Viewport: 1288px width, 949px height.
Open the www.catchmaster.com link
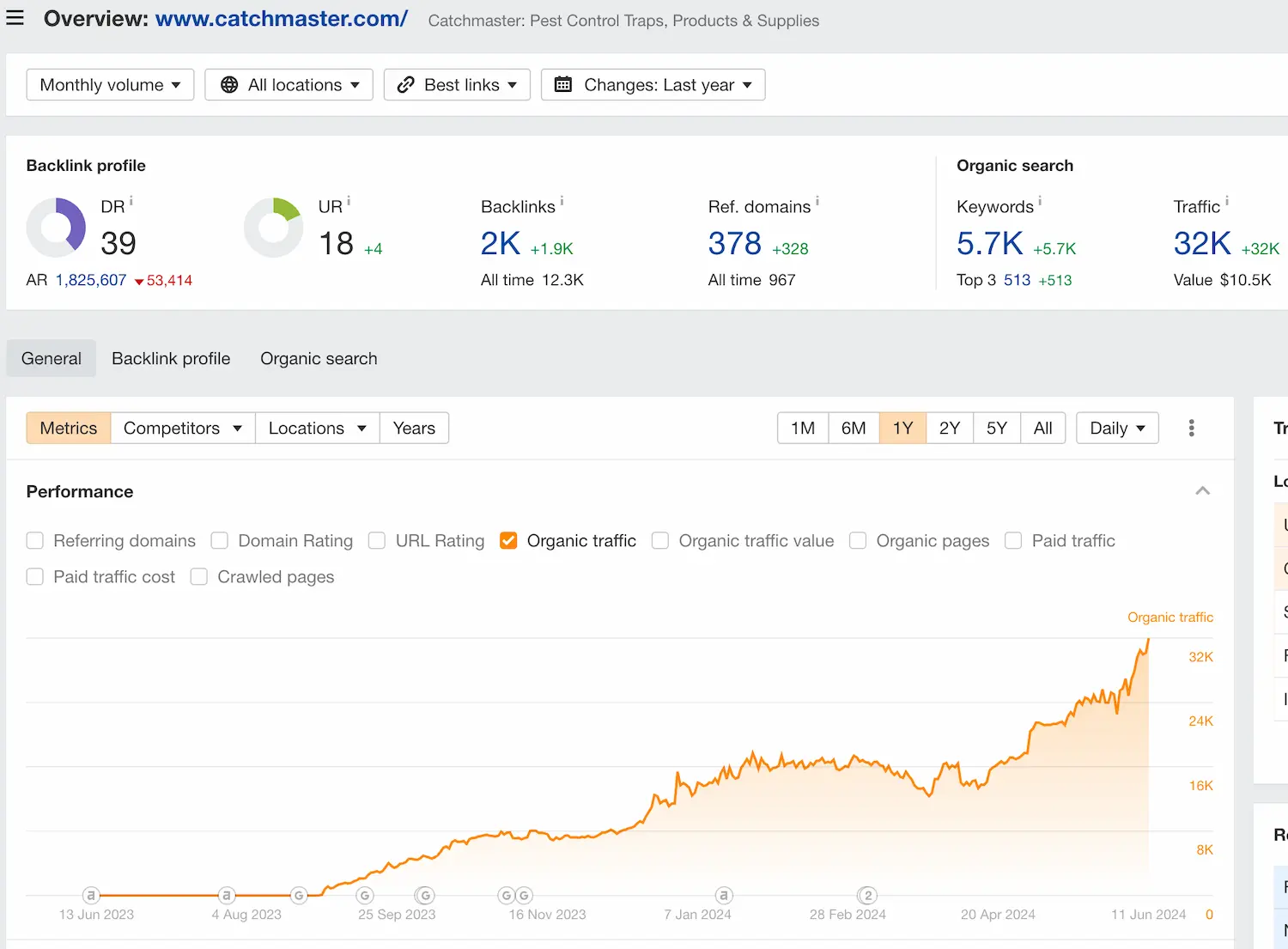281,18
